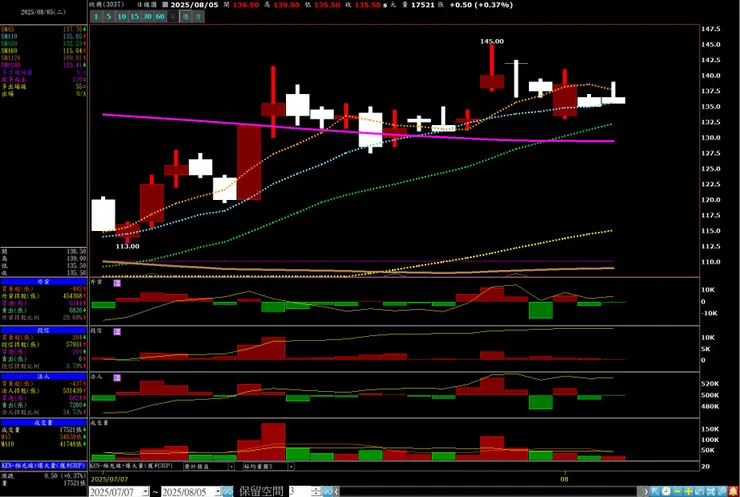740x497 pixels.
Task: Focus the 保留空間 value input showing 3
Action: point(300,492)
